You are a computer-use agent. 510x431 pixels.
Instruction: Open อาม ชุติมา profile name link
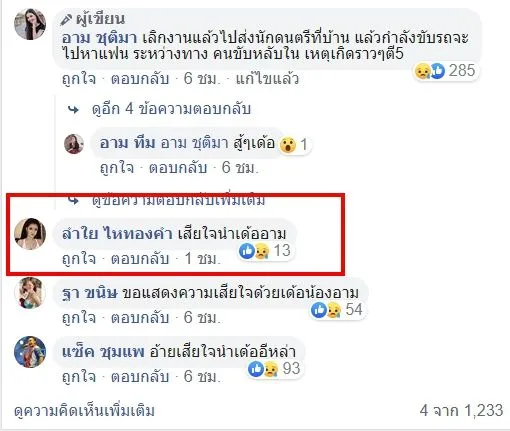point(99,38)
